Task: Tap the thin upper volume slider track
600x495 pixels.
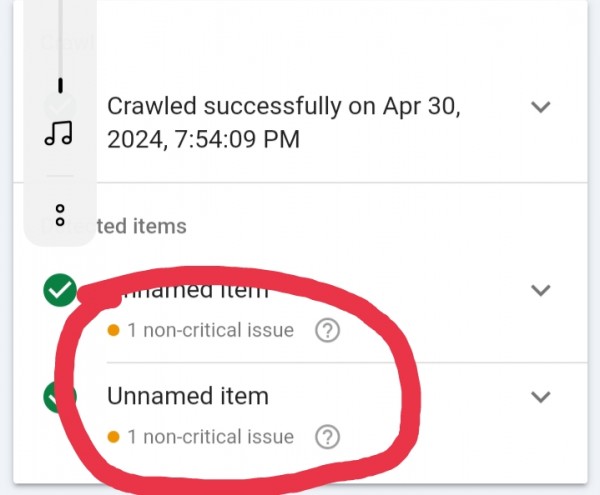Action: click(60, 30)
